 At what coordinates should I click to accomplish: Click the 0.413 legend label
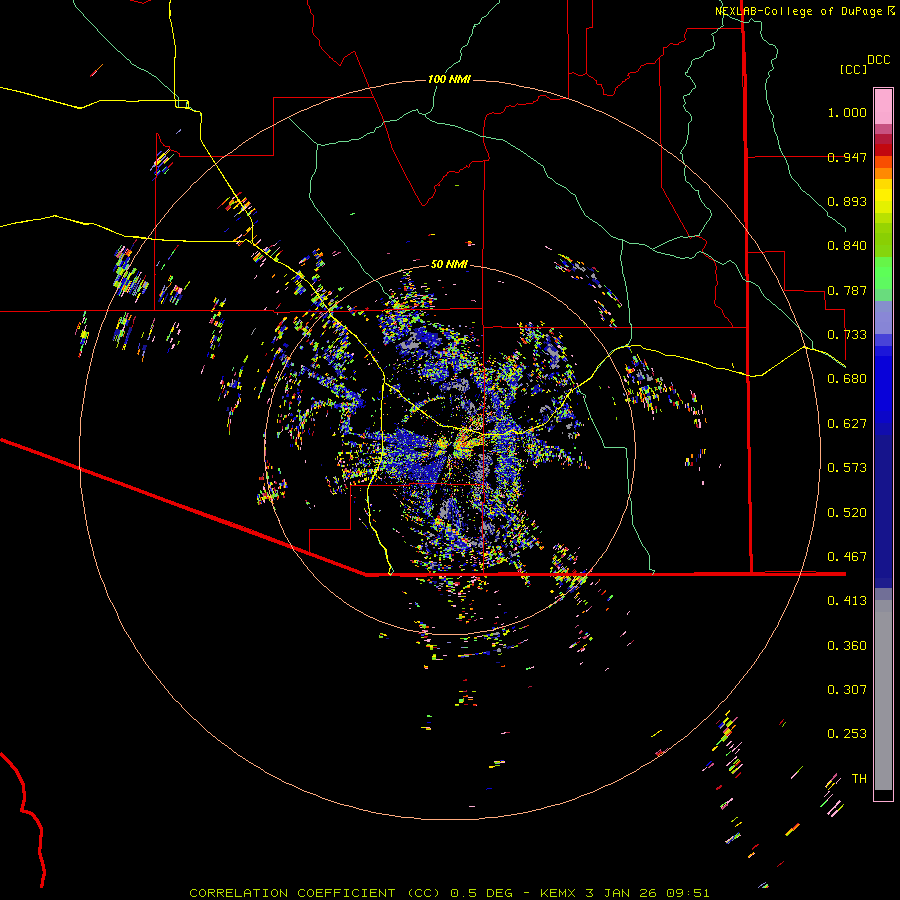point(847,601)
